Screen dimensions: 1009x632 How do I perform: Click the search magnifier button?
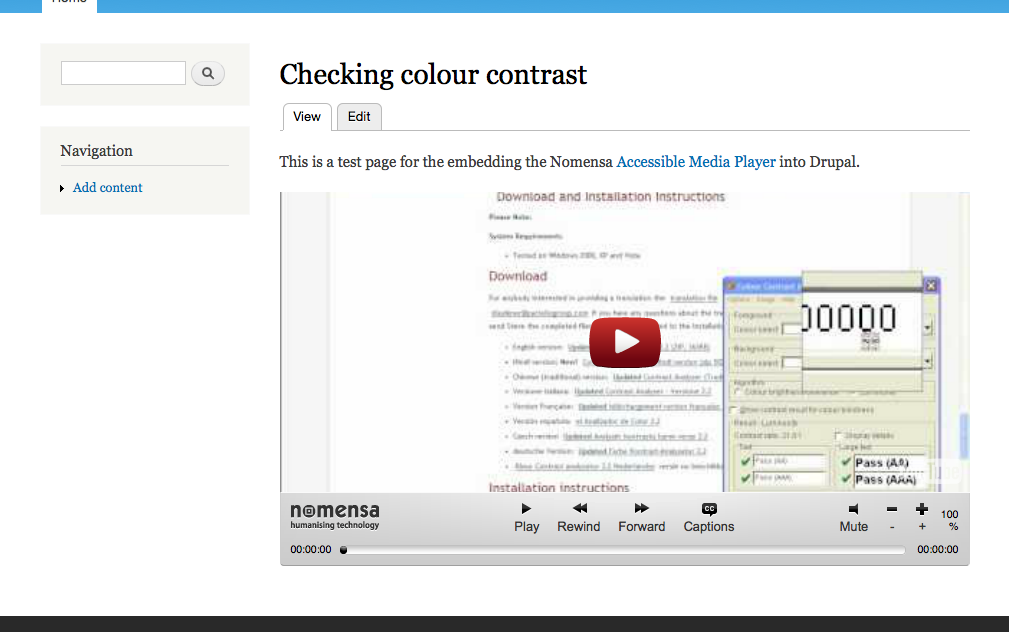coord(208,73)
